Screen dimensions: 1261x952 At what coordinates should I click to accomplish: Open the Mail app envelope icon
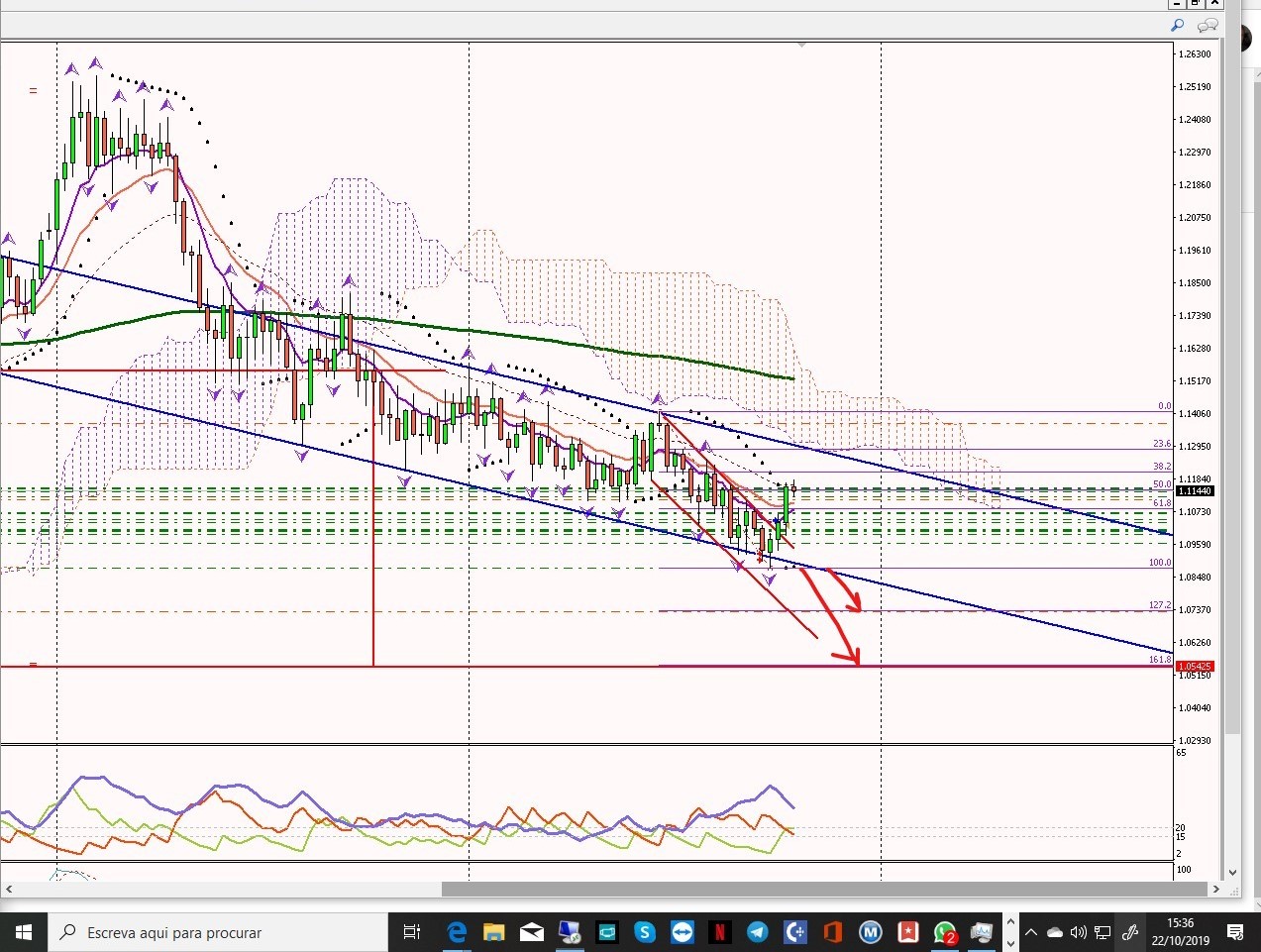point(531,932)
